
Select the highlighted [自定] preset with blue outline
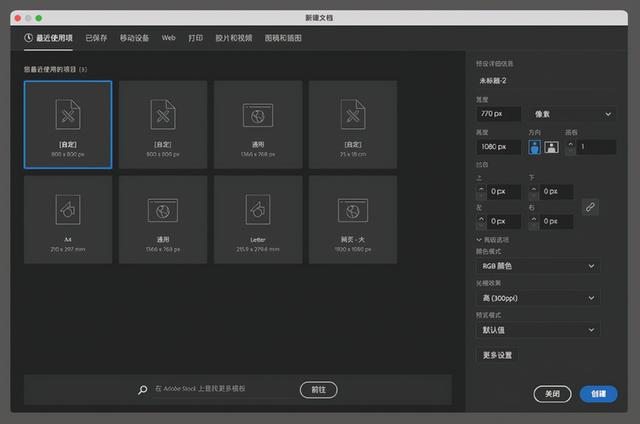click(x=68, y=124)
